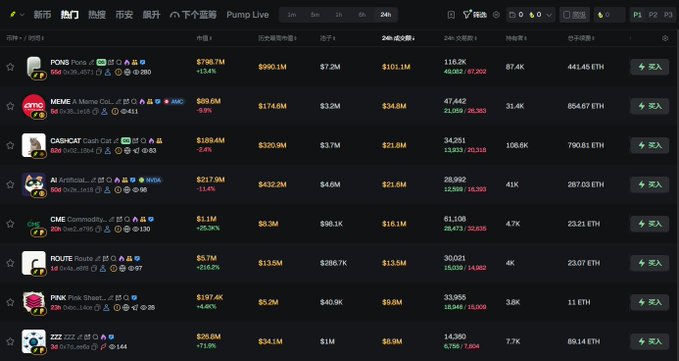Image resolution: width=679 pixels, height=361 pixels.
Task: Switch to the 新币 tab
Action: [x=42, y=15]
